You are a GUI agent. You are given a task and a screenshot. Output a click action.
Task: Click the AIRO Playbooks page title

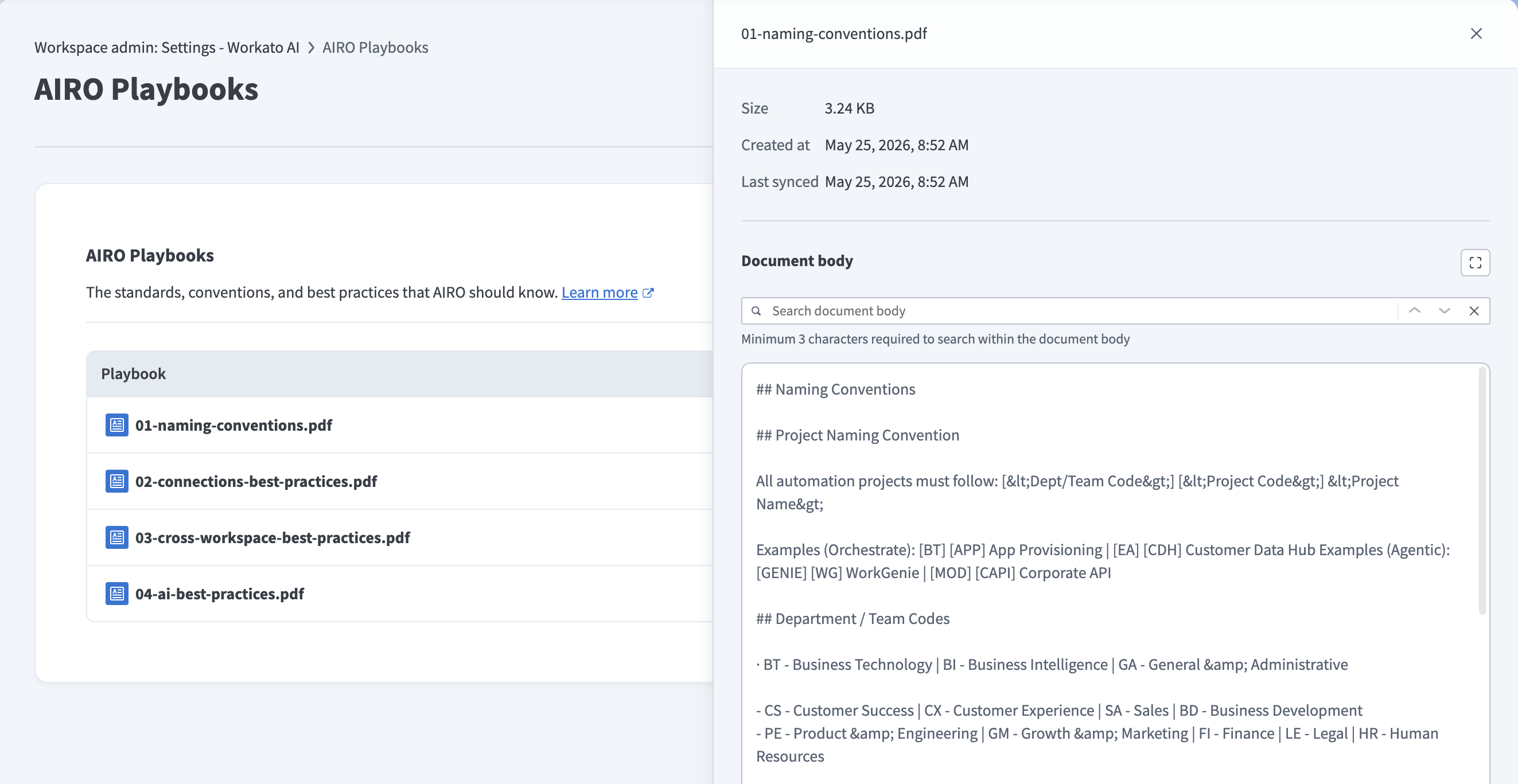(146, 89)
